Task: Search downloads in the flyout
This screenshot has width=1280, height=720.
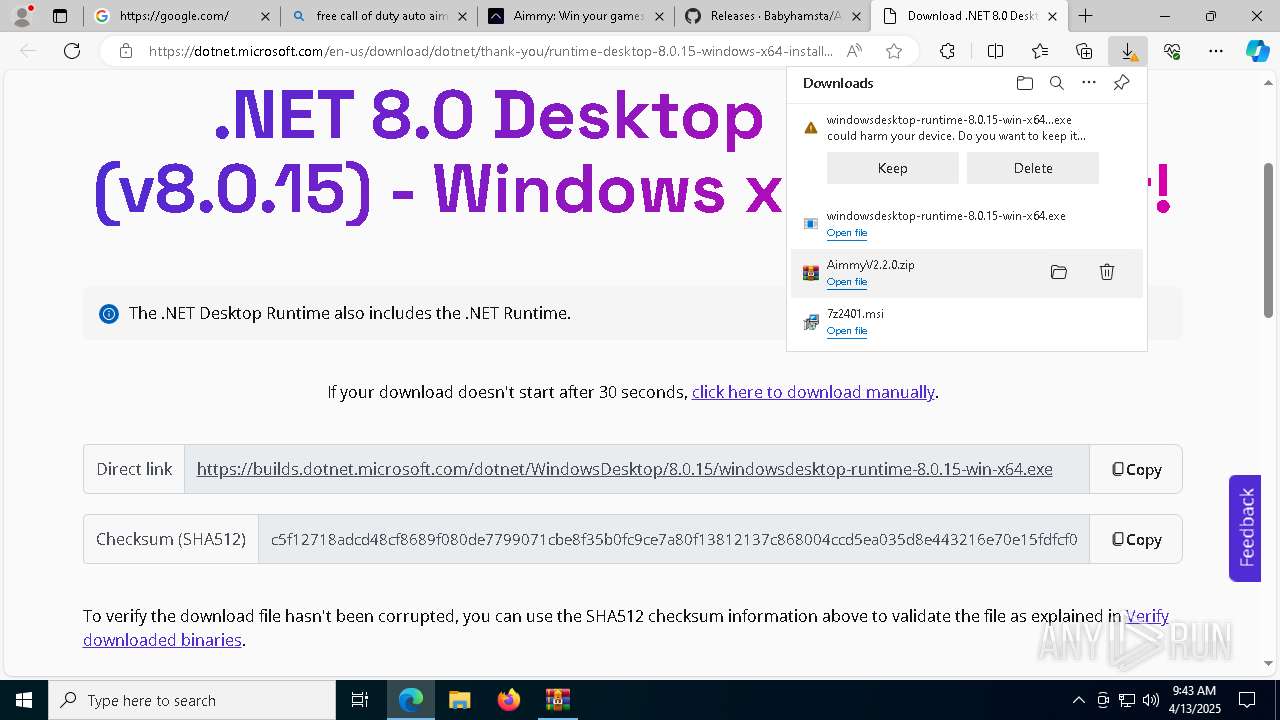Action: tap(1056, 83)
